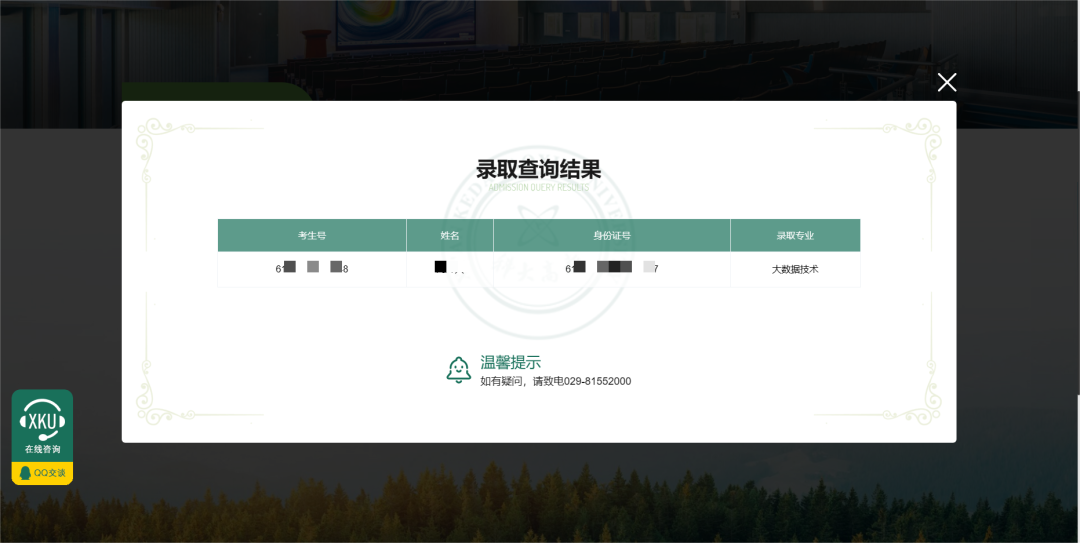The image size is (1080, 543).
Task: Click the masked ID card number cell
Action: point(612,269)
